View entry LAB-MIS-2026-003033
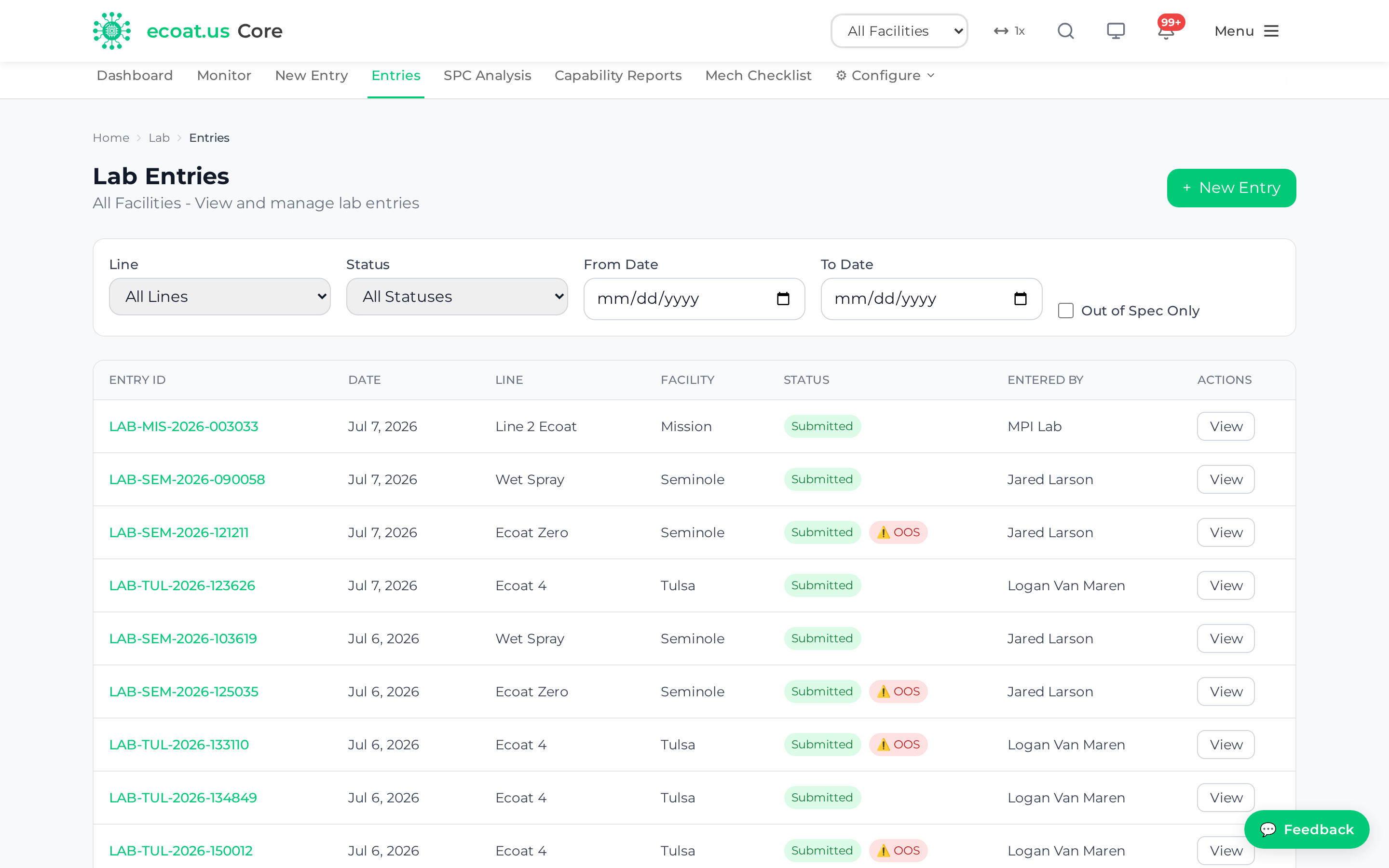Image resolution: width=1389 pixels, height=868 pixels. tap(1226, 427)
